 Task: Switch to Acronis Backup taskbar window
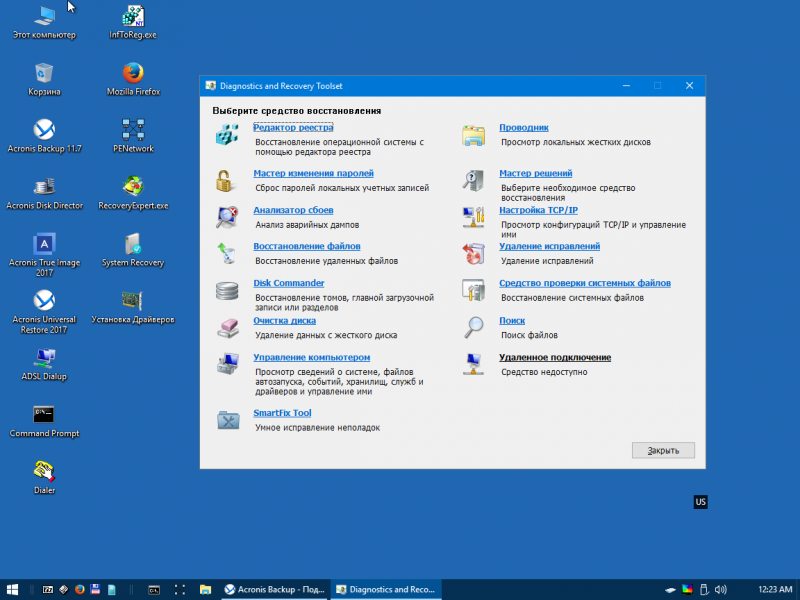point(274,590)
